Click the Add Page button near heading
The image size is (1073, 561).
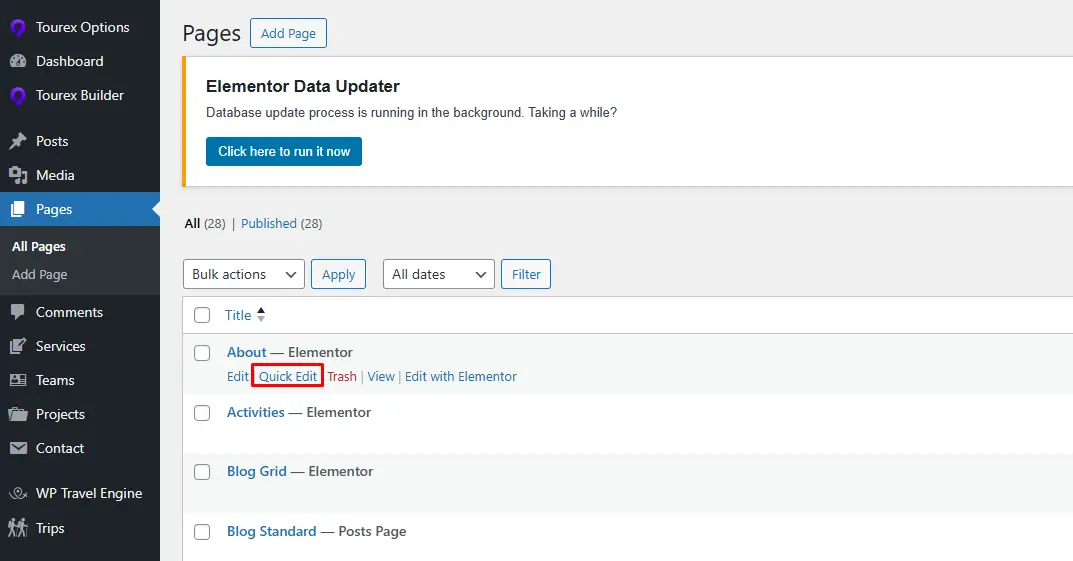[288, 34]
